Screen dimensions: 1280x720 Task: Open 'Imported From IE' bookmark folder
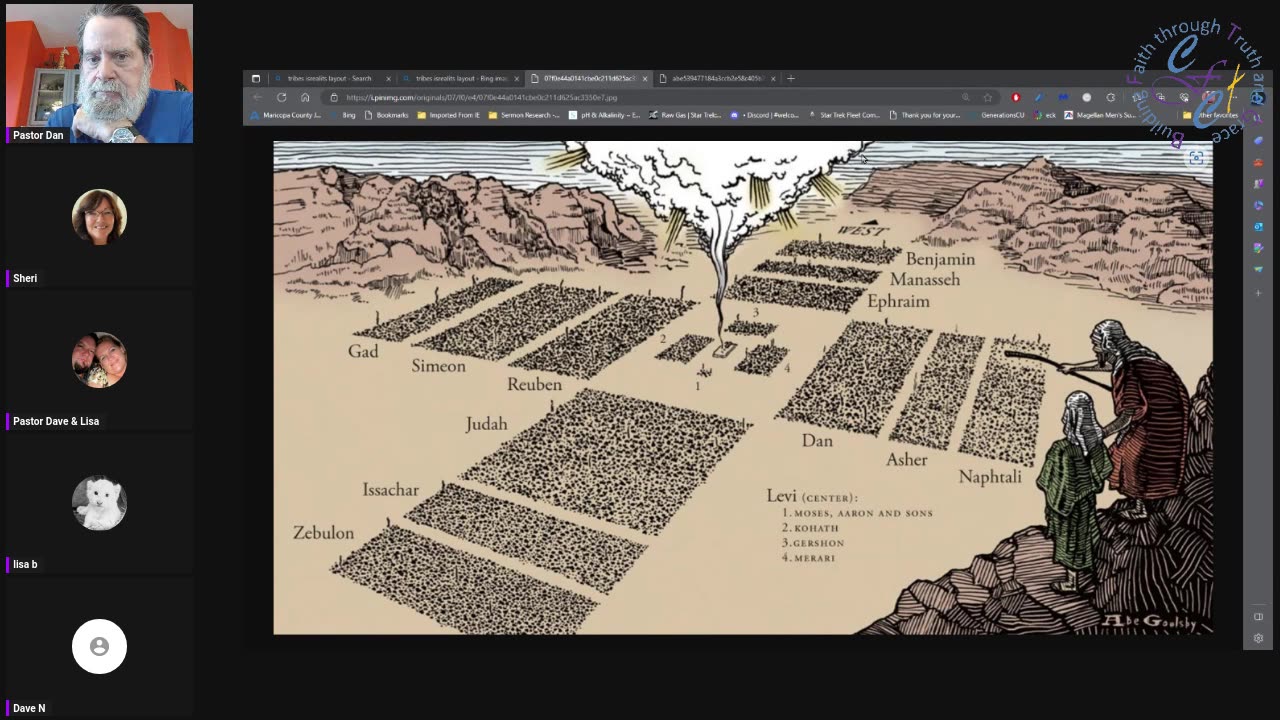pos(449,115)
